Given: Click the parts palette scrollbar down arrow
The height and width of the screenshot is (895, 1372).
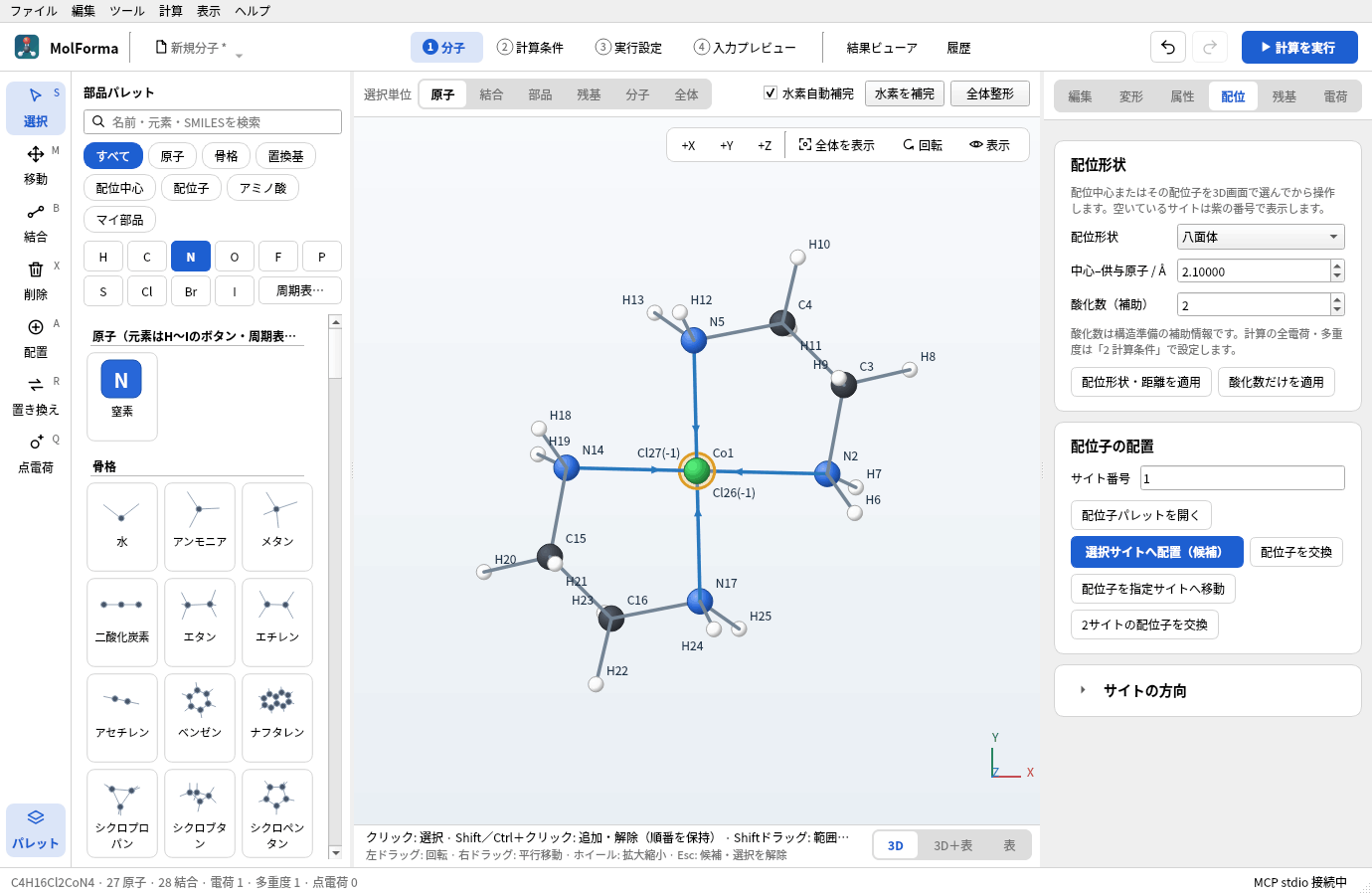Looking at the screenshot, I should click(x=335, y=852).
